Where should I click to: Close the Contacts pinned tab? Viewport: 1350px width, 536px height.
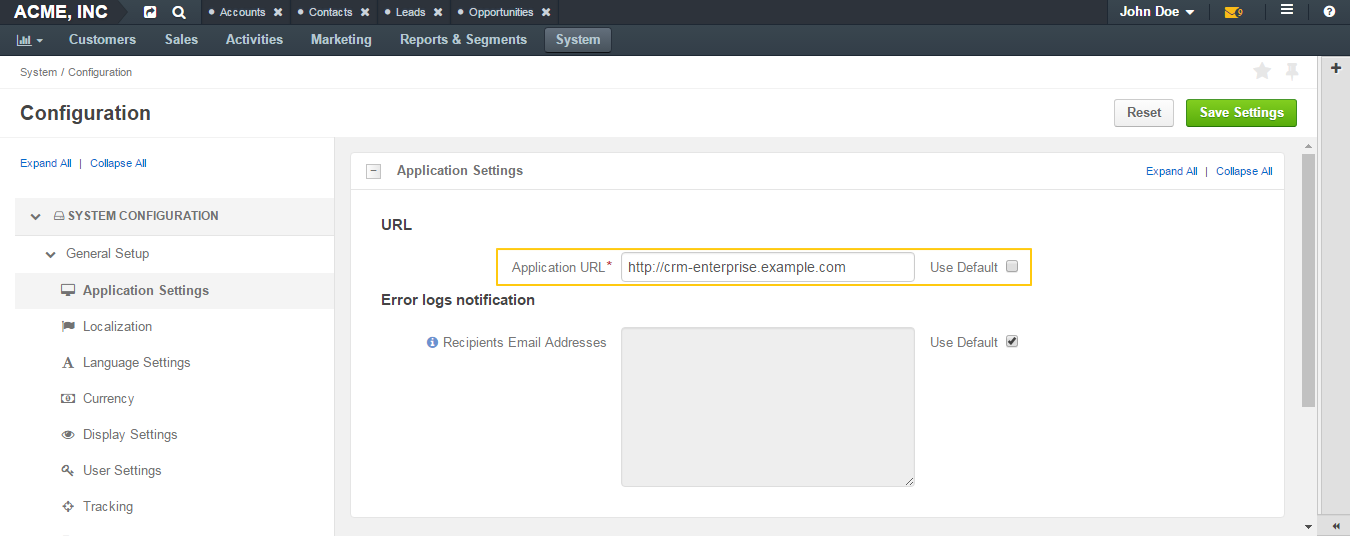pyautogui.click(x=365, y=12)
